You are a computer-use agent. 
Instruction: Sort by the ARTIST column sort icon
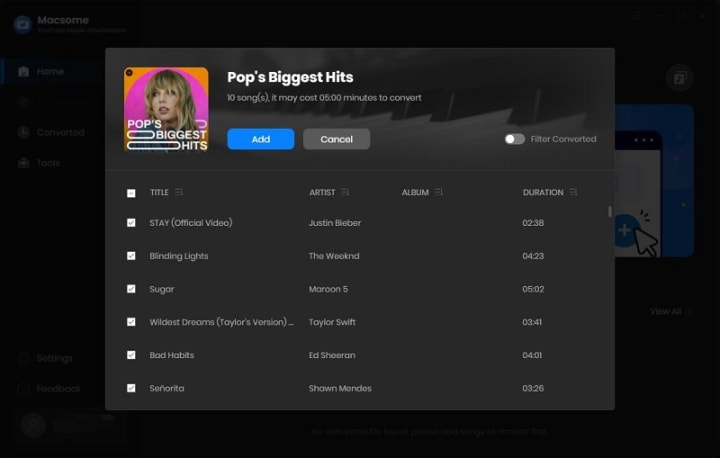coord(345,192)
